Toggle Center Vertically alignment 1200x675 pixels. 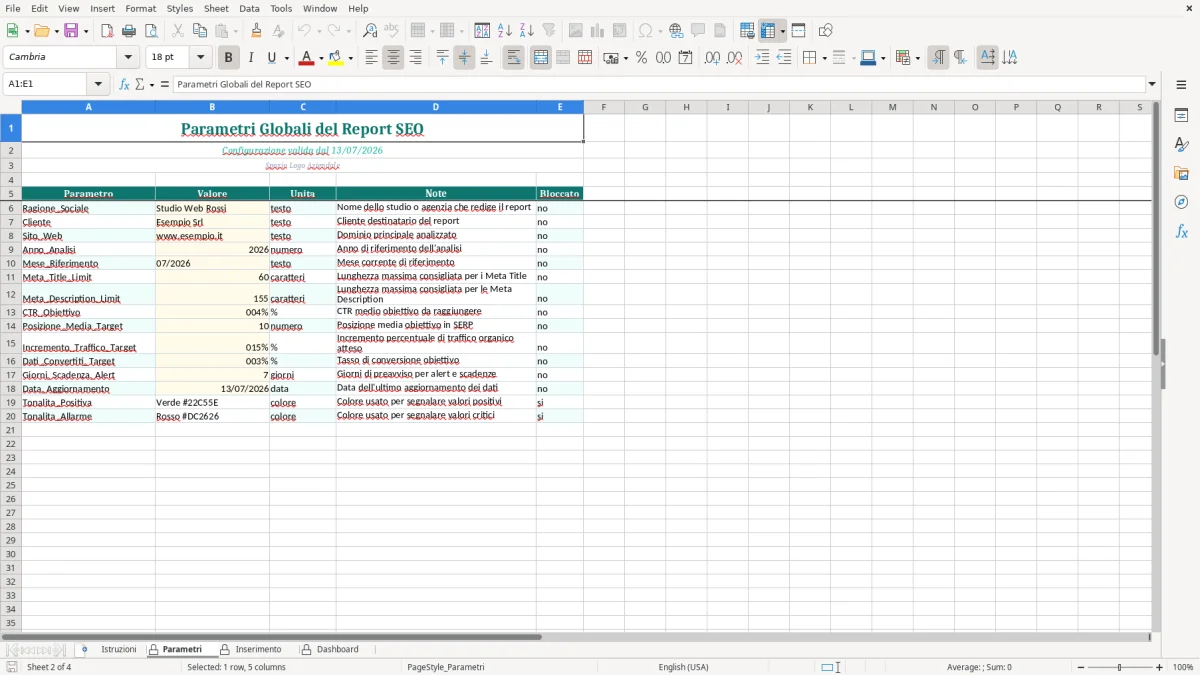[464, 58]
